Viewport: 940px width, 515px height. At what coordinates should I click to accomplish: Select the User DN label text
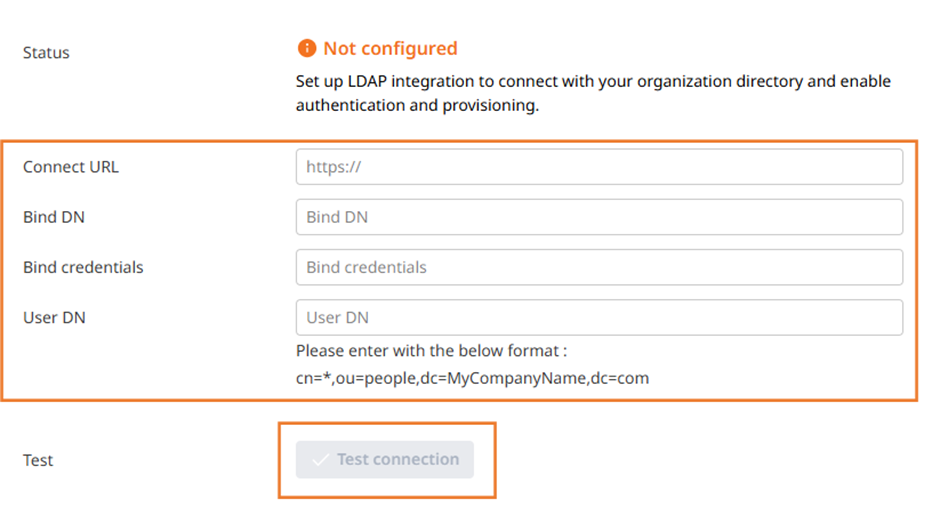pos(55,318)
